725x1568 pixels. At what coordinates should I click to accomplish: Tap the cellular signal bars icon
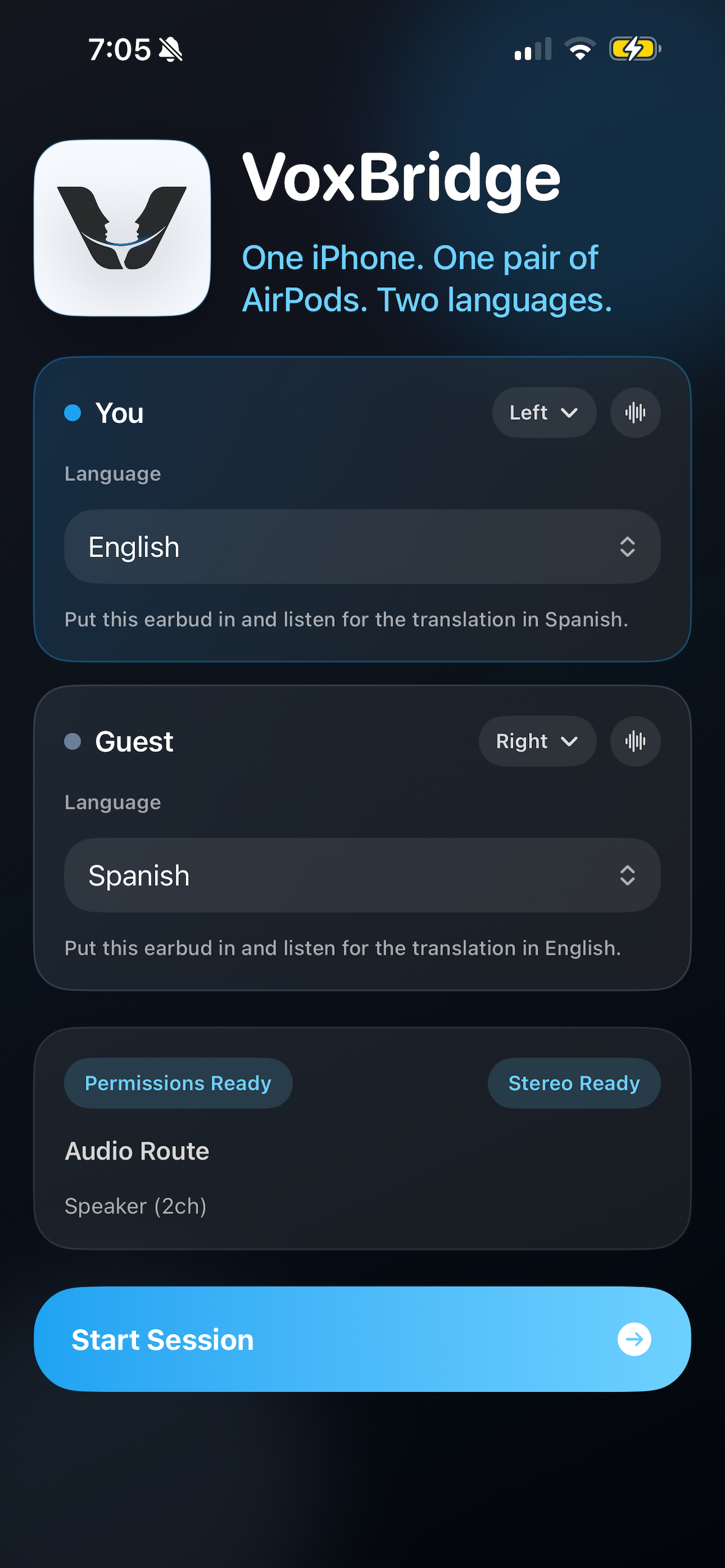pos(532,49)
